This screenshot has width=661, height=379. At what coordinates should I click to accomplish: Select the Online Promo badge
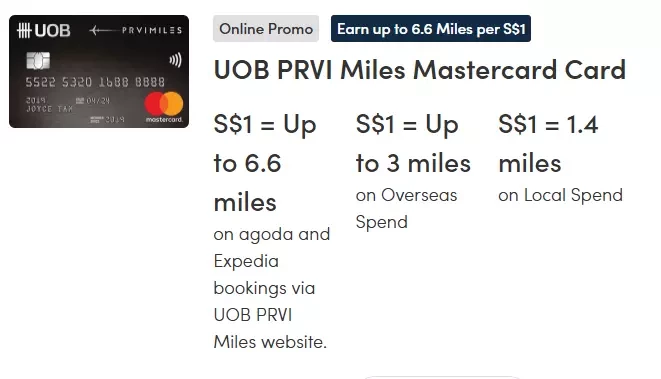[266, 29]
